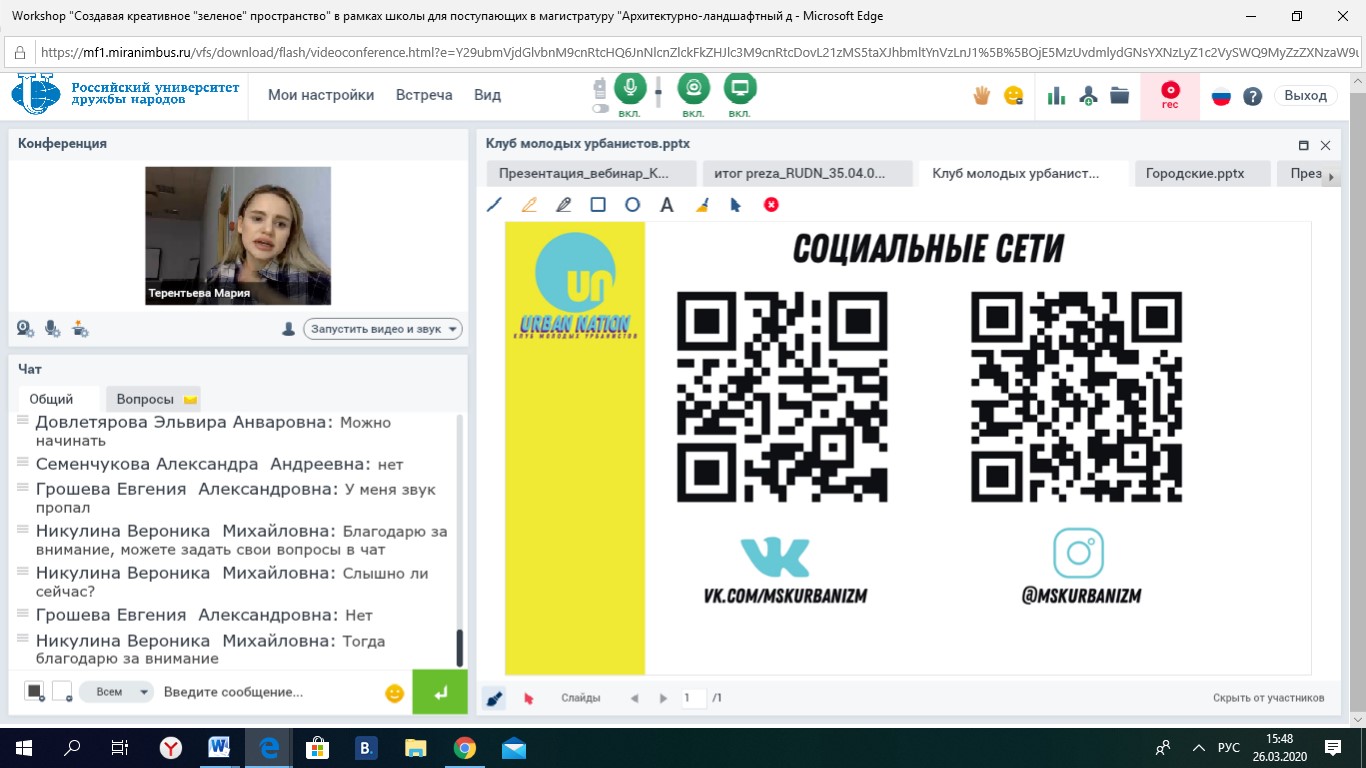This screenshot has height=768, width=1366.
Task: Switch to Городские.pptx tab
Action: pyautogui.click(x=1201, y=173)
